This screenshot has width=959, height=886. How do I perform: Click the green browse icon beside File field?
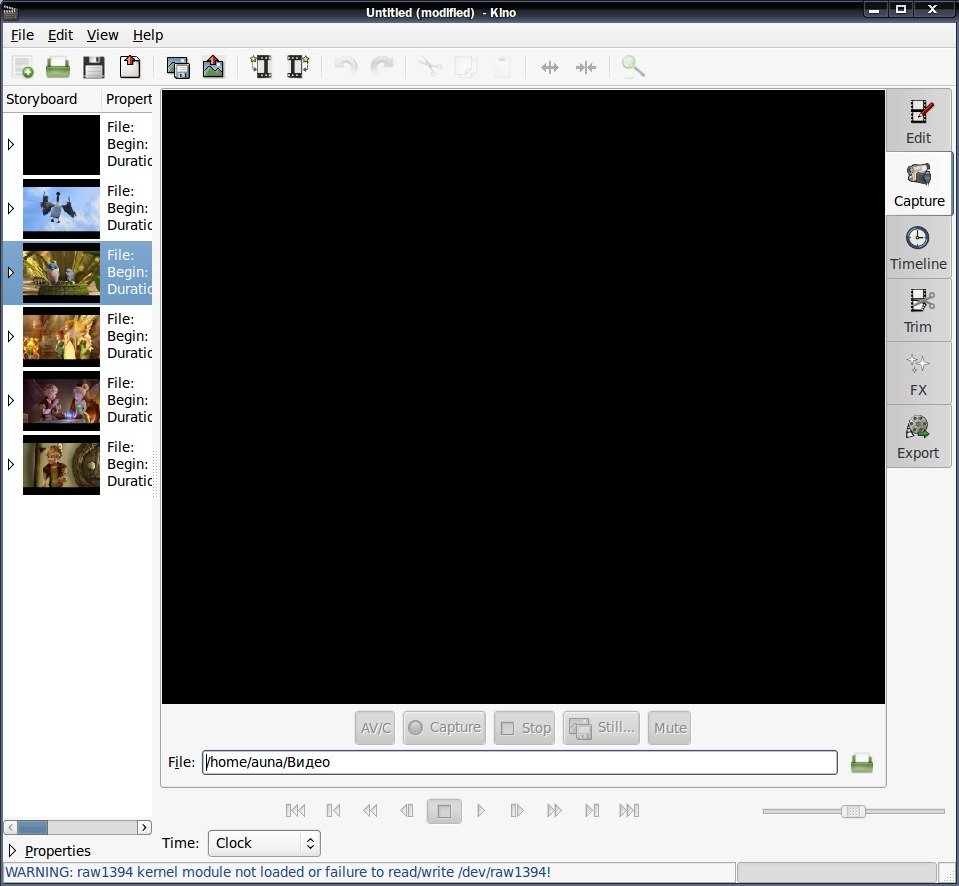coord(862,762)
